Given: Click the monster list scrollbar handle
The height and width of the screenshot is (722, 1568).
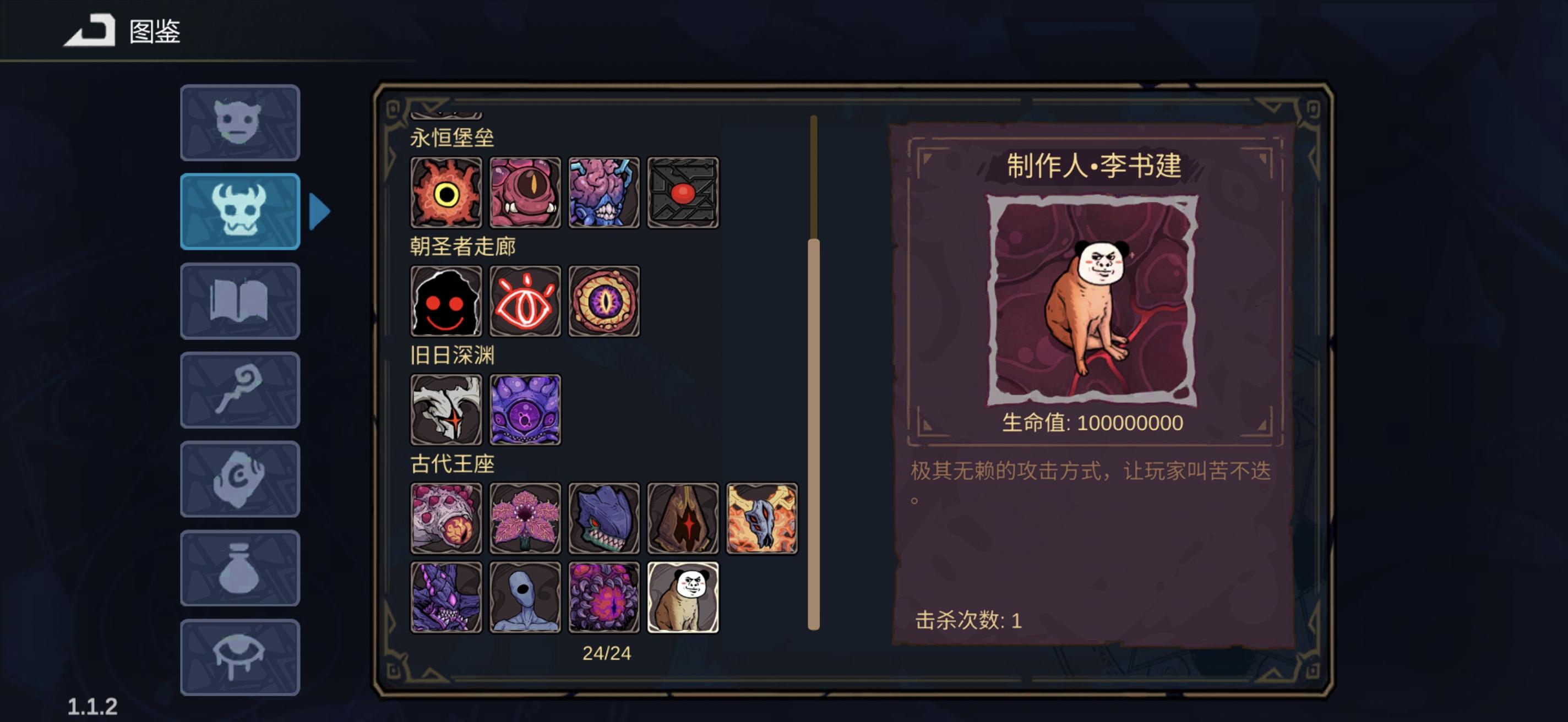Looking at the screenshot, I should tap(814, 435).
